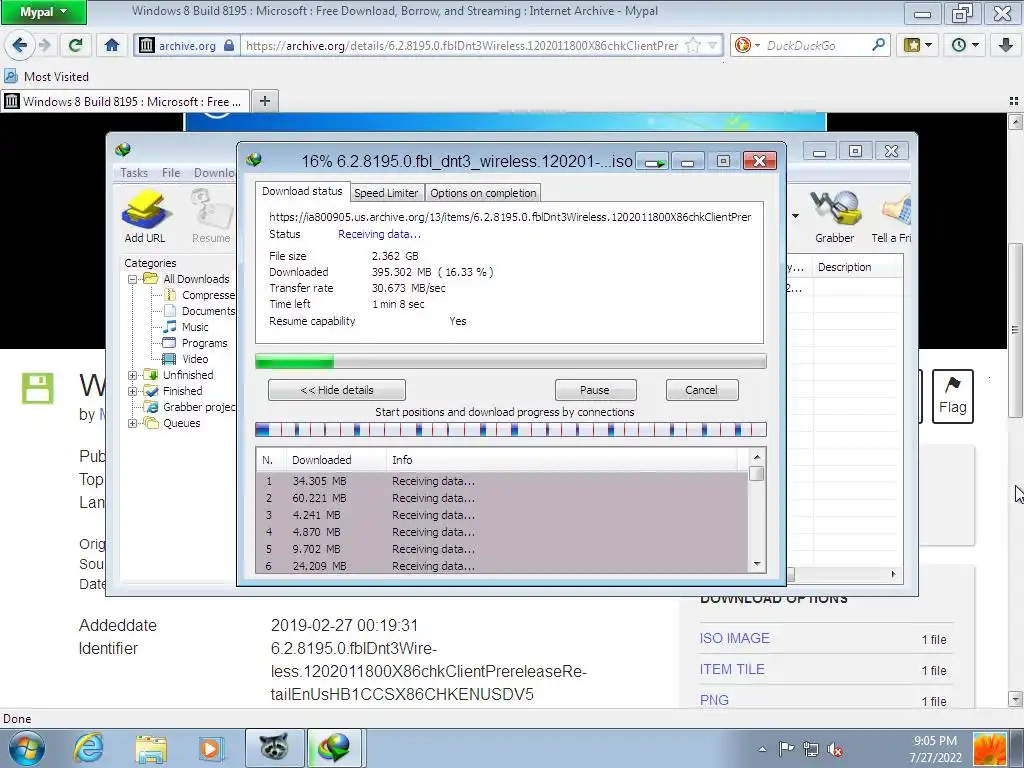1024x768 pixels.
Task: Click the muted volume tray icon
Action: 834,750
